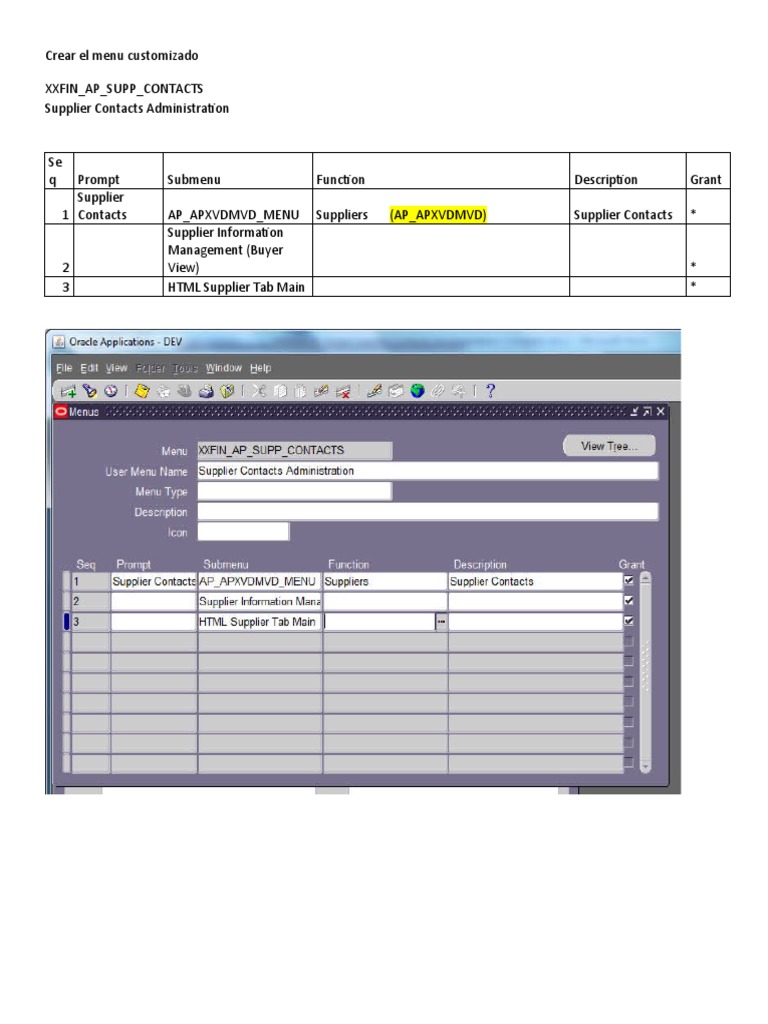Image resolution: width=768 pixels, height=1024 pixels.
Task: Click the Menu field XXFIN_AP_SUPP_CONTACTS
Action: tap(295, 451)
